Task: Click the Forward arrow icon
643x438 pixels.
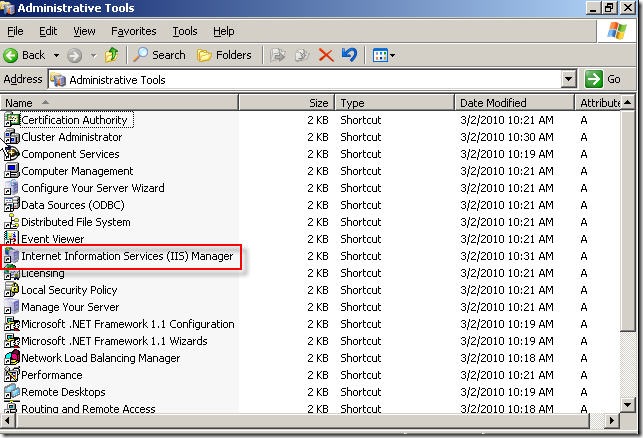Action: 74,55
